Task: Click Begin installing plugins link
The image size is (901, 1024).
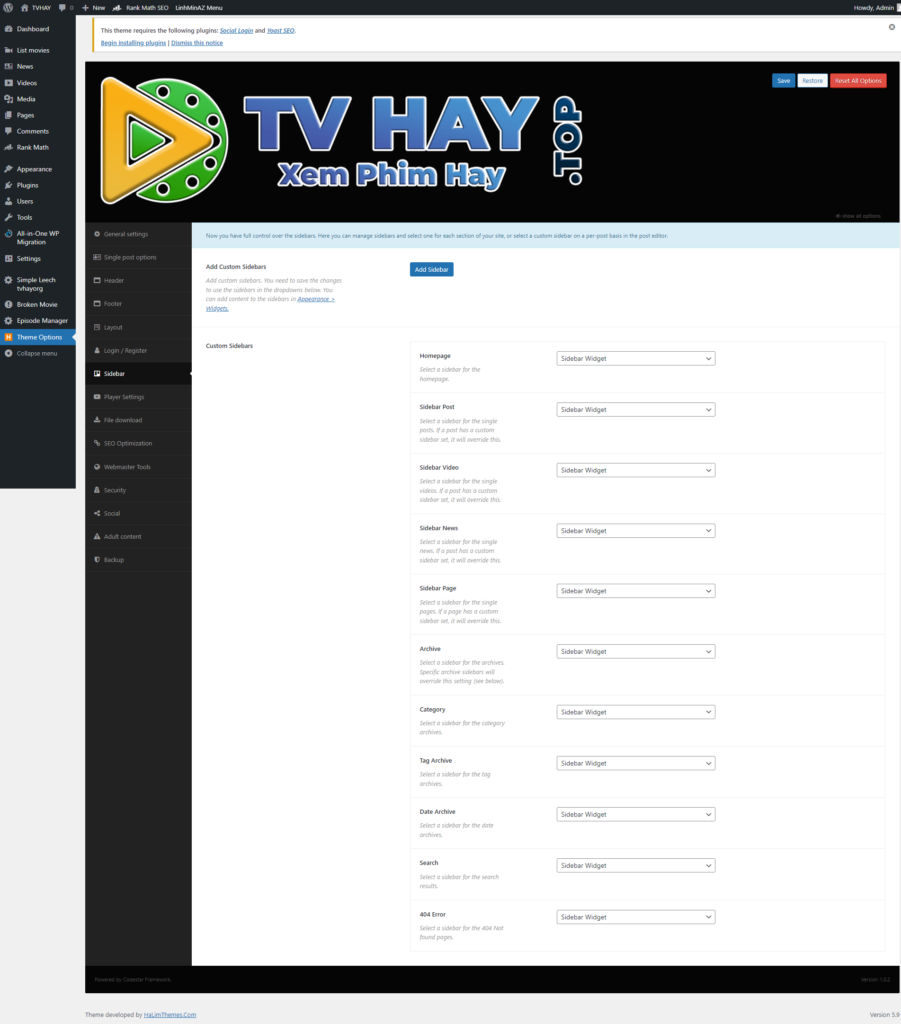Action: coord(133,43)
